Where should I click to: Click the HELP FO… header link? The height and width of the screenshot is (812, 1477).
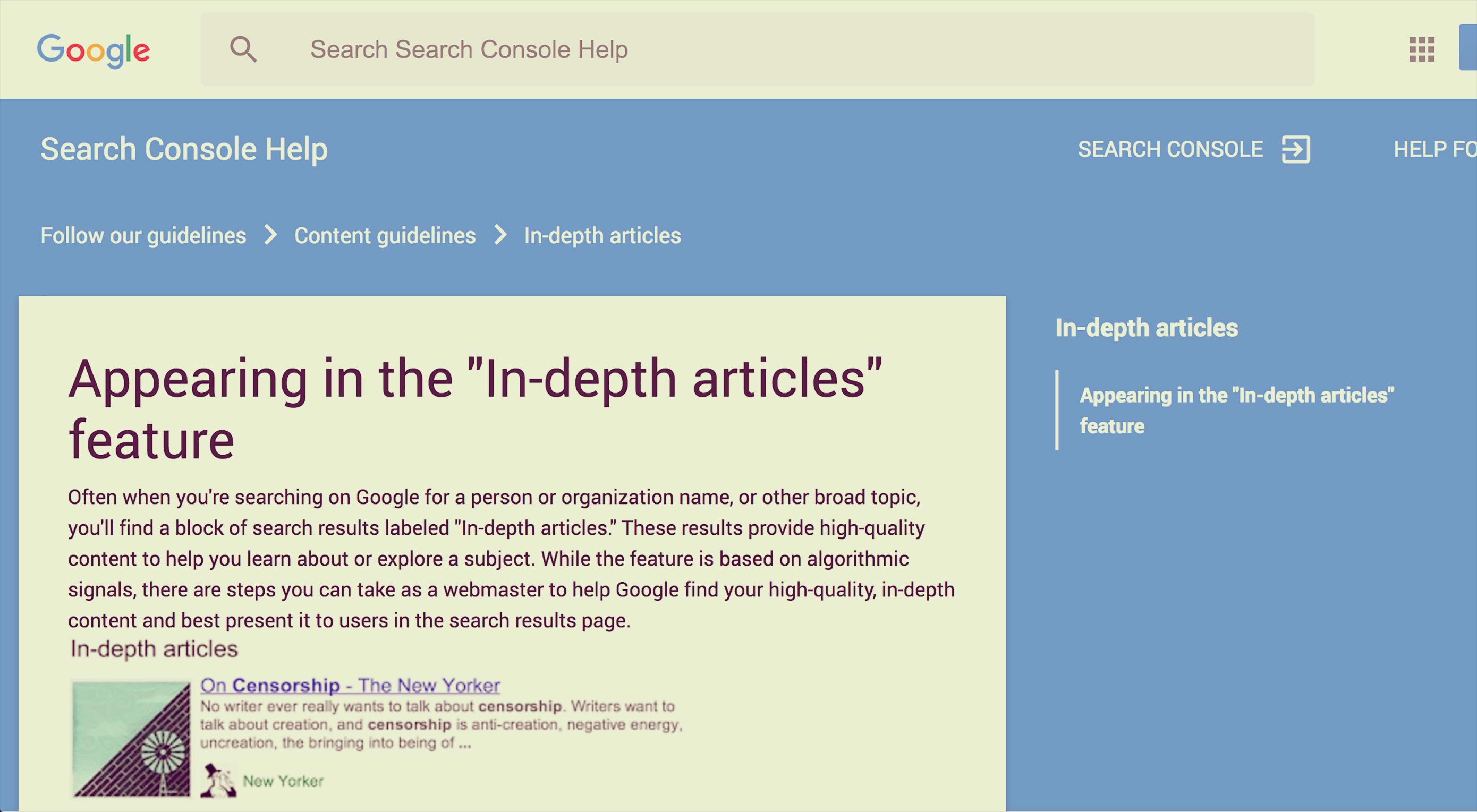click(x=1435, y=149)
